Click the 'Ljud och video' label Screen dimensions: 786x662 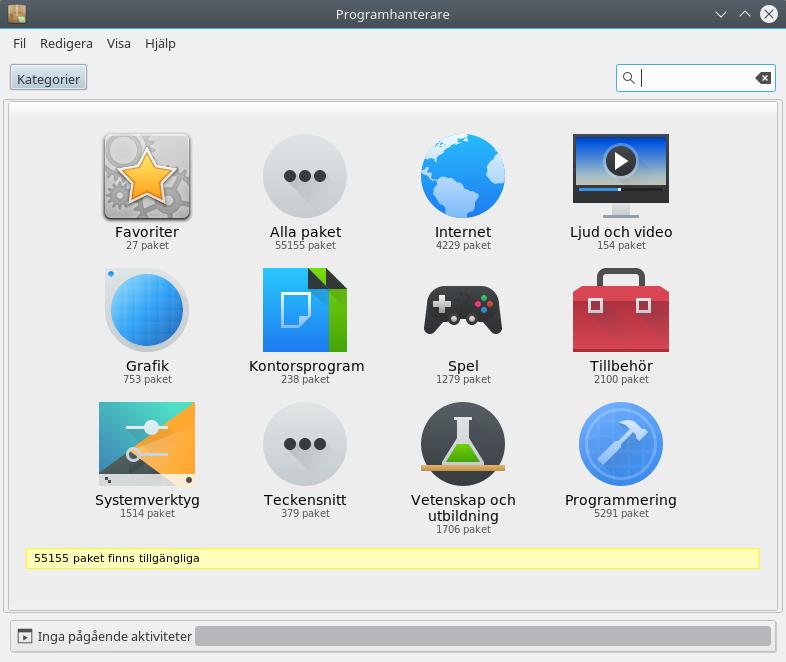click(621, 232)
